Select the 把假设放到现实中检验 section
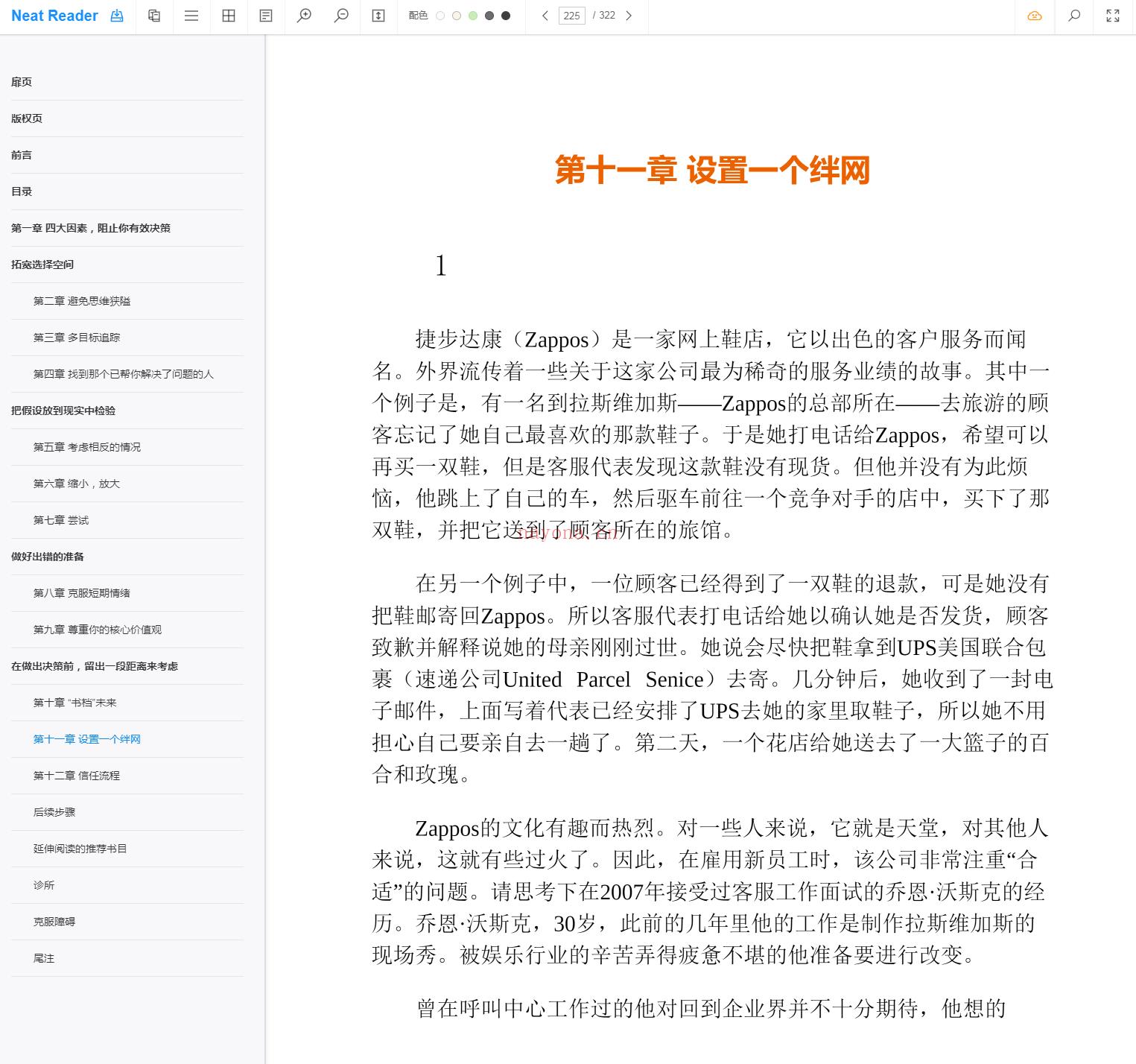The width and height of the screenshot is (1136, 1064). pos(63,411)
